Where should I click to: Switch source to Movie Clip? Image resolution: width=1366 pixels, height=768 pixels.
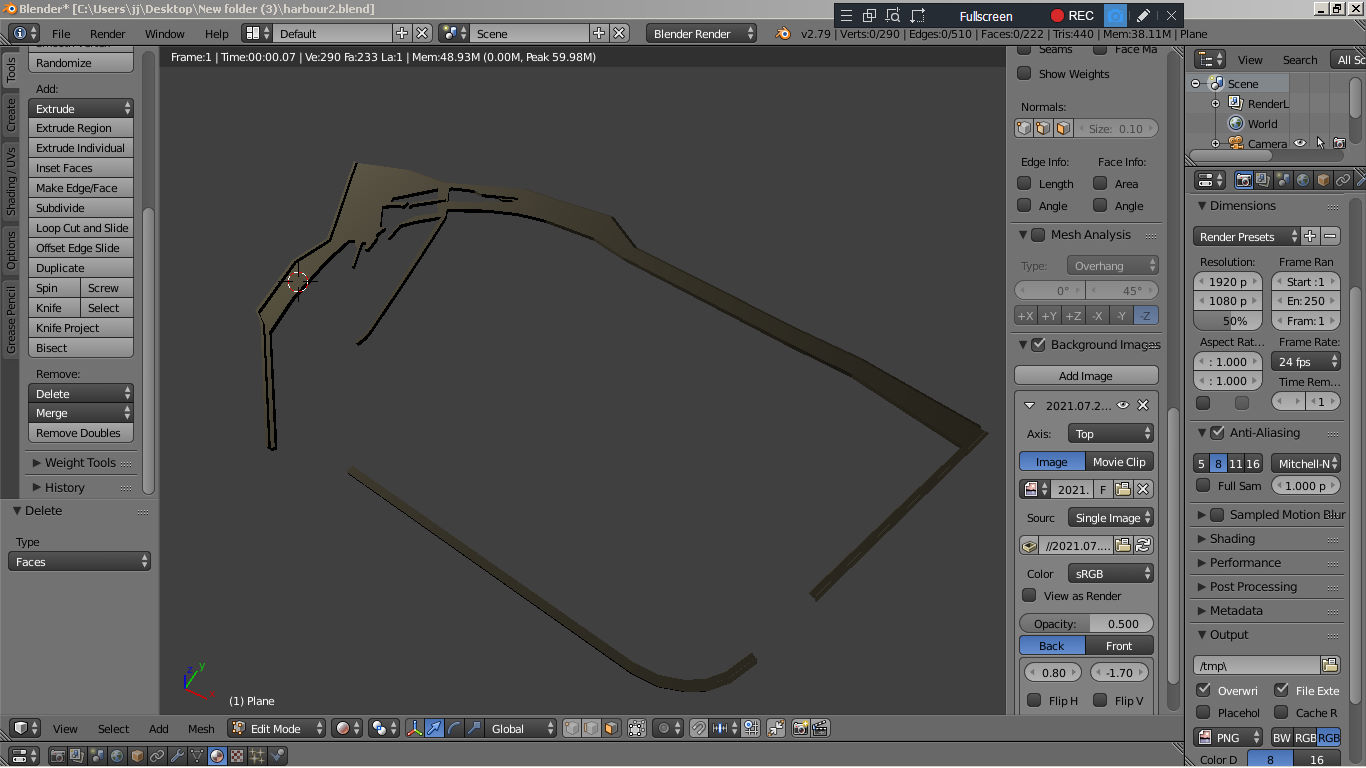click(1119, 461)
